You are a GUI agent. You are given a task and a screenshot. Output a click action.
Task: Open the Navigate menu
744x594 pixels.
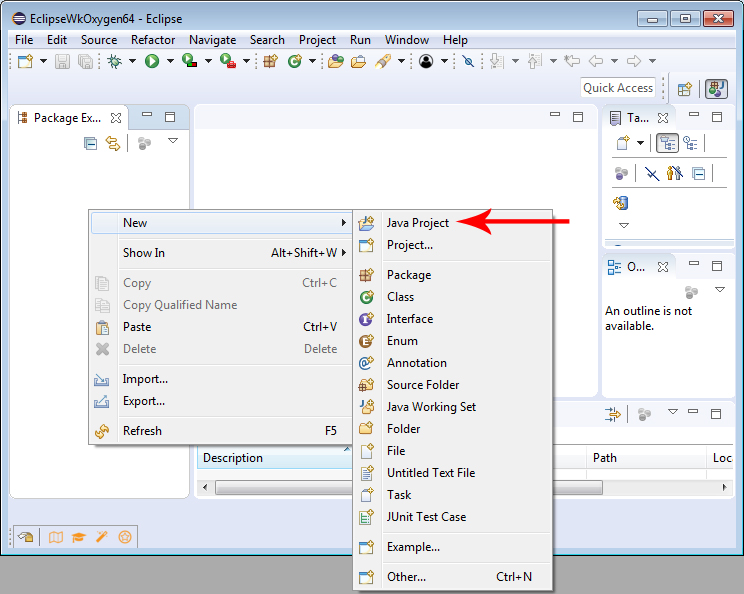(213, 40)
